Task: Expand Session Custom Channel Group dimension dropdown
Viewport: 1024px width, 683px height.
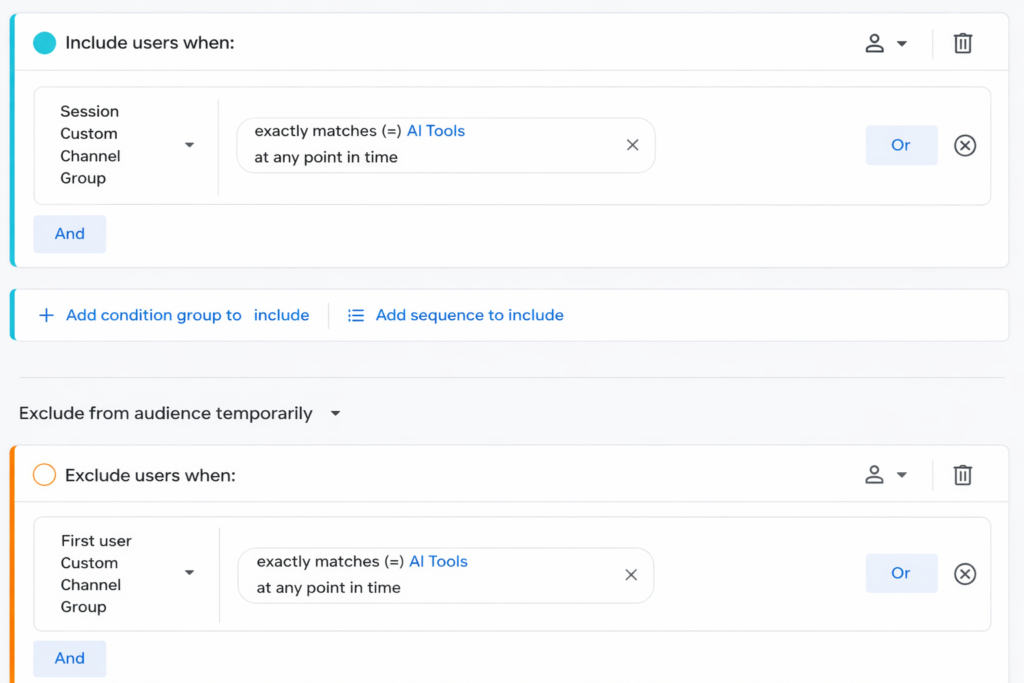Action: tap(189, 145)
